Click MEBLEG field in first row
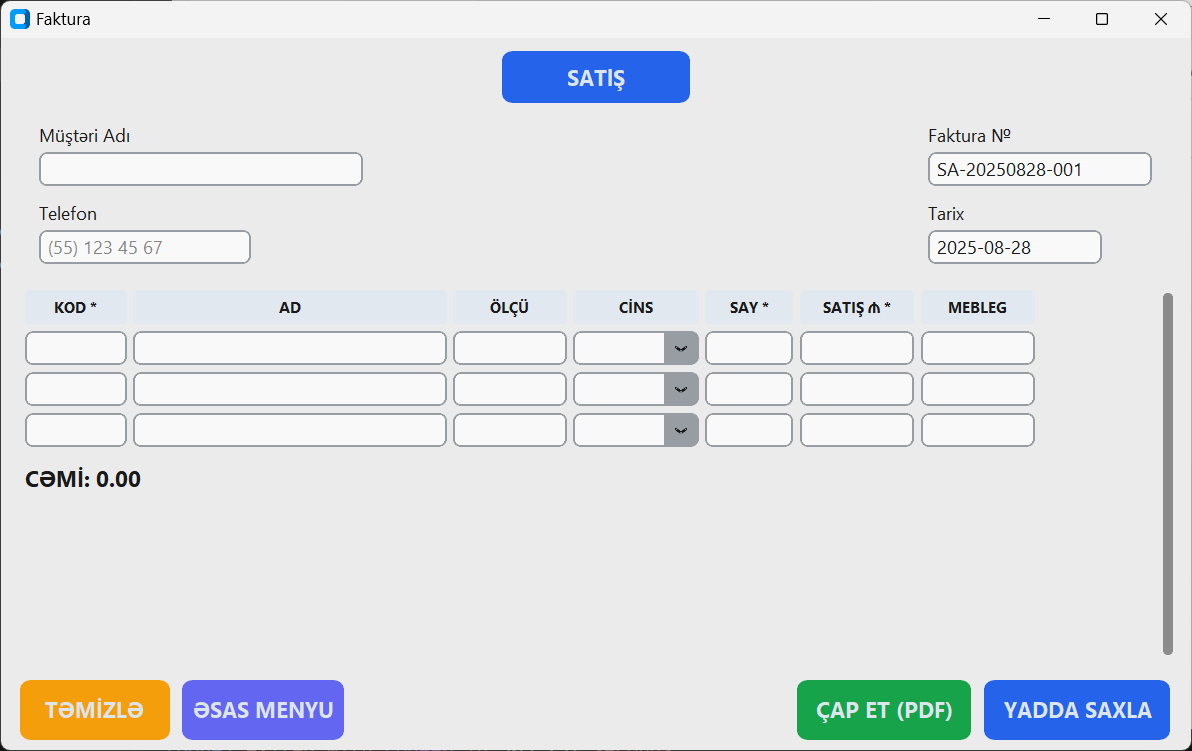The image size is (1192, 751). [x=978, y=348]
